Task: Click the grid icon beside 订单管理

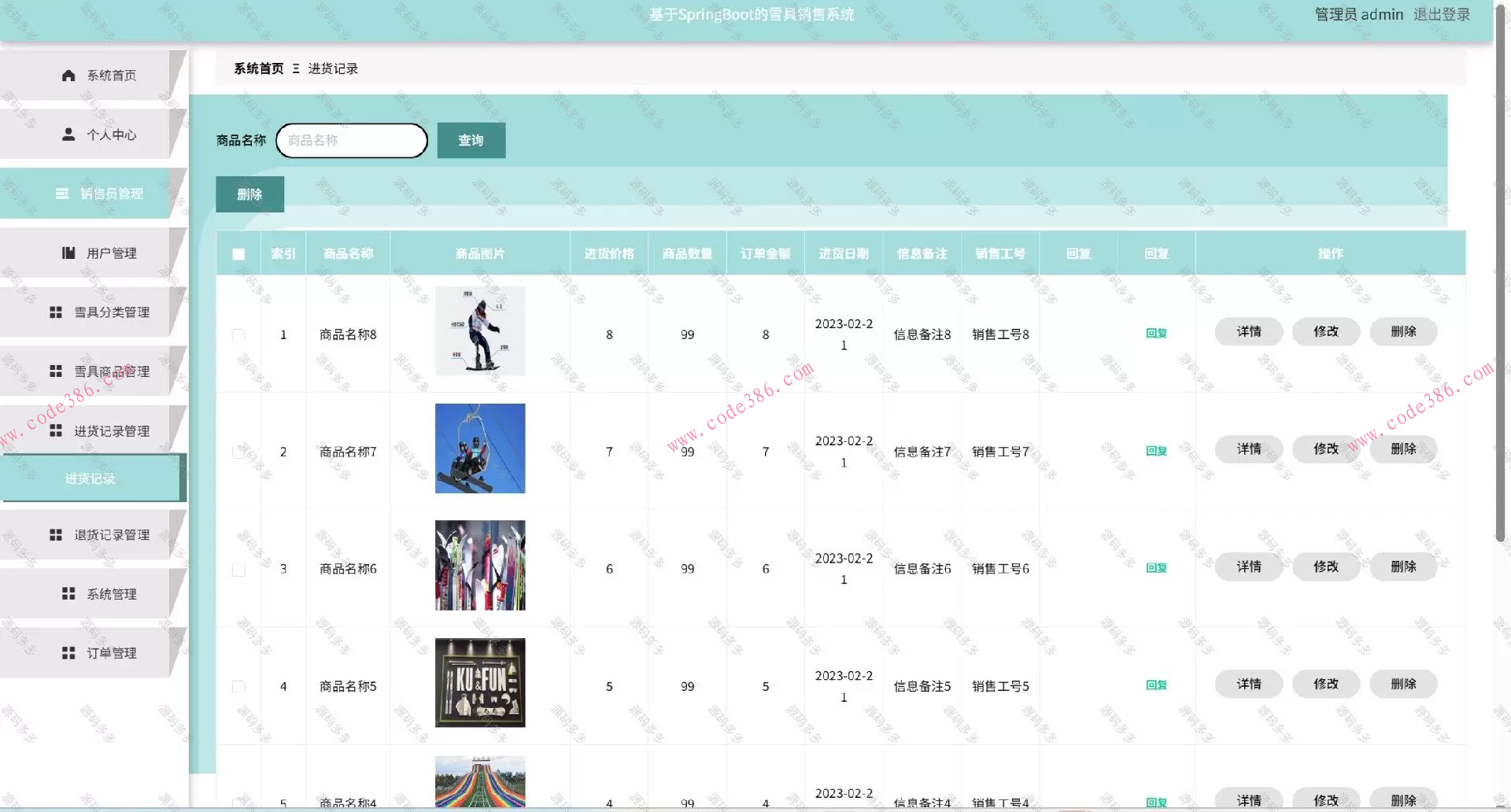Action: [x=68, y=653]
